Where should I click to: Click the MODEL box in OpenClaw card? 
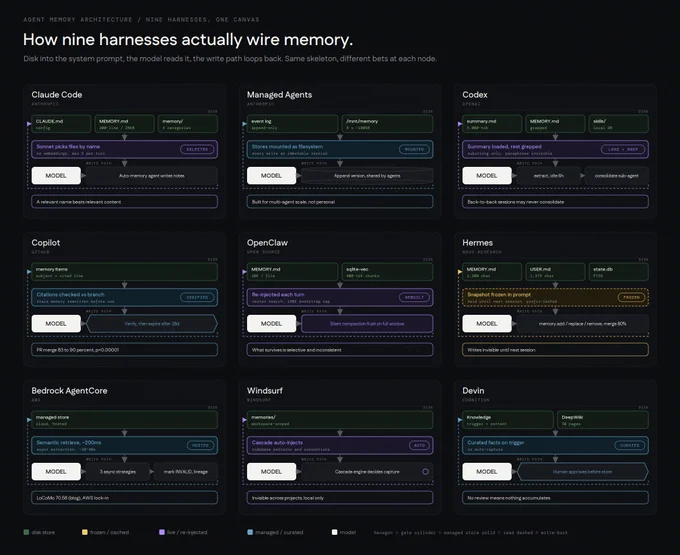tap(271, 323)
